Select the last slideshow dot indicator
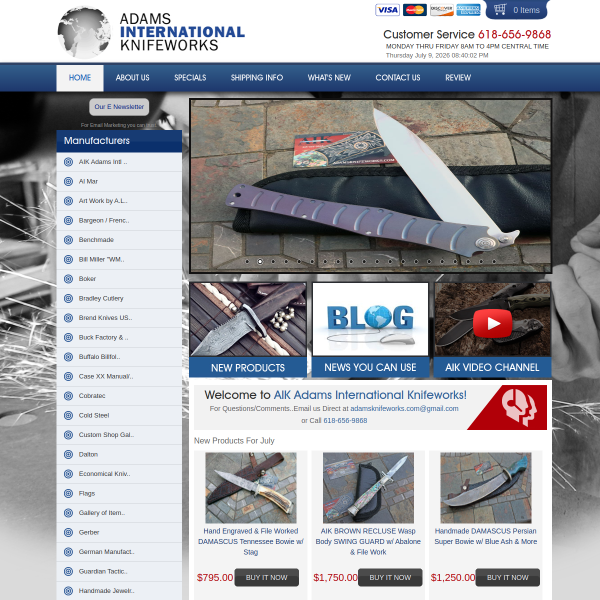 click(494, 262)
